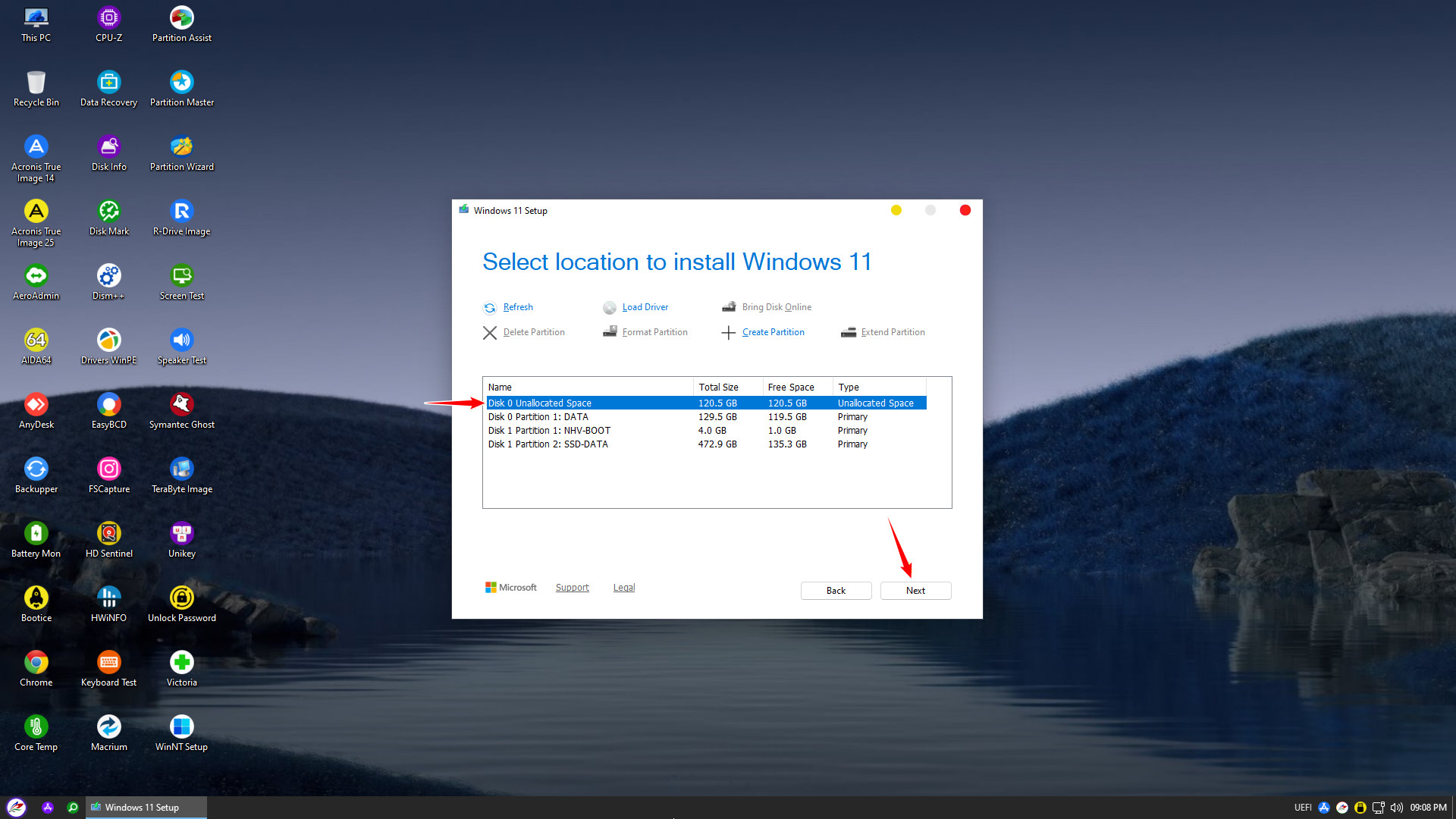Click the Load Driver disc icon
This screenshot has width=1456, height=819.
point(610,308)
